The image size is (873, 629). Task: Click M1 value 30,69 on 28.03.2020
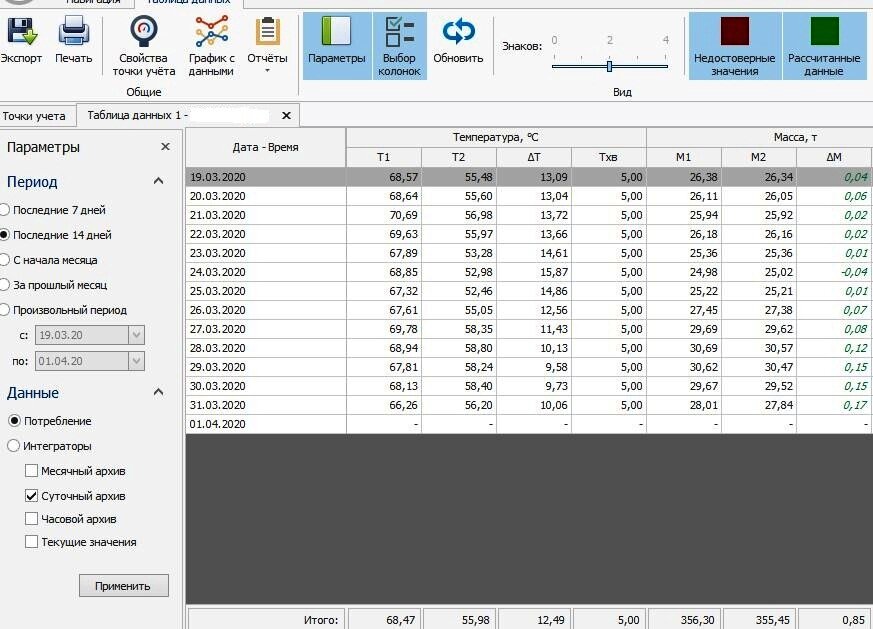click(684, 348)
